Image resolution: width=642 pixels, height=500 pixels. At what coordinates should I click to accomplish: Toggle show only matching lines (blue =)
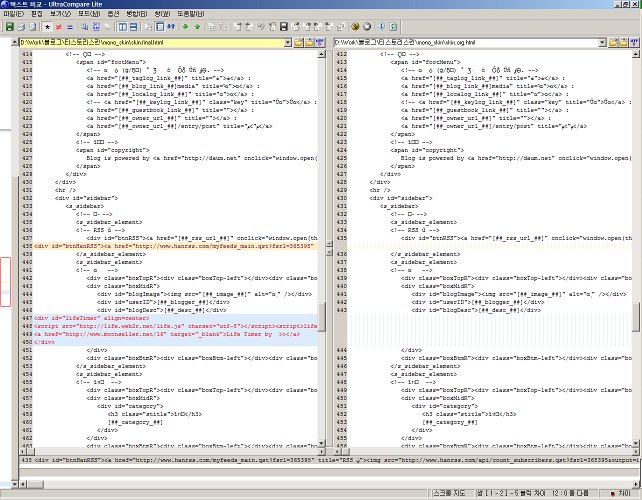[x=70, y=27]
